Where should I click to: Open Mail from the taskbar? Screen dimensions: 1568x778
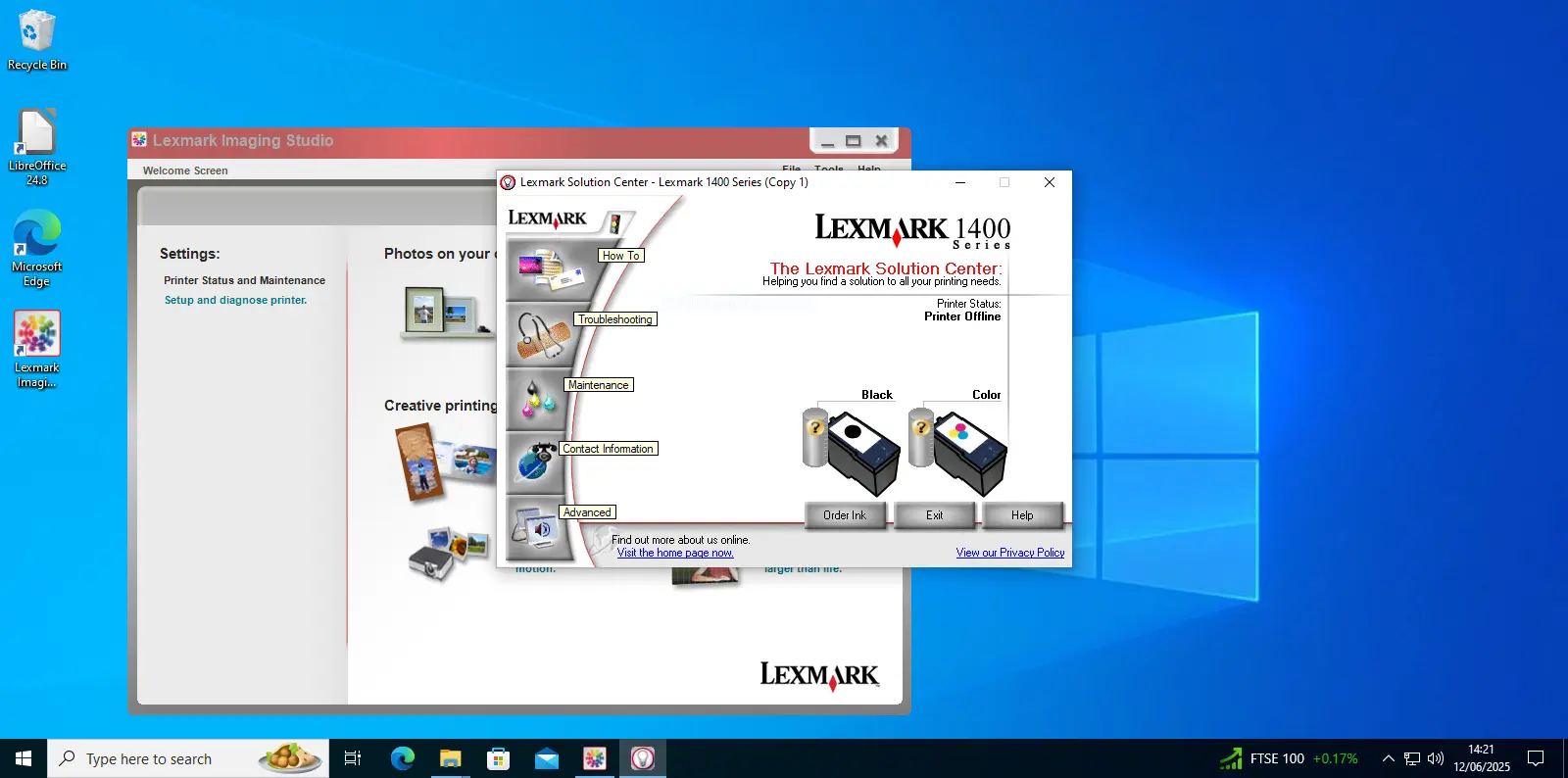[x=546, y=758]
